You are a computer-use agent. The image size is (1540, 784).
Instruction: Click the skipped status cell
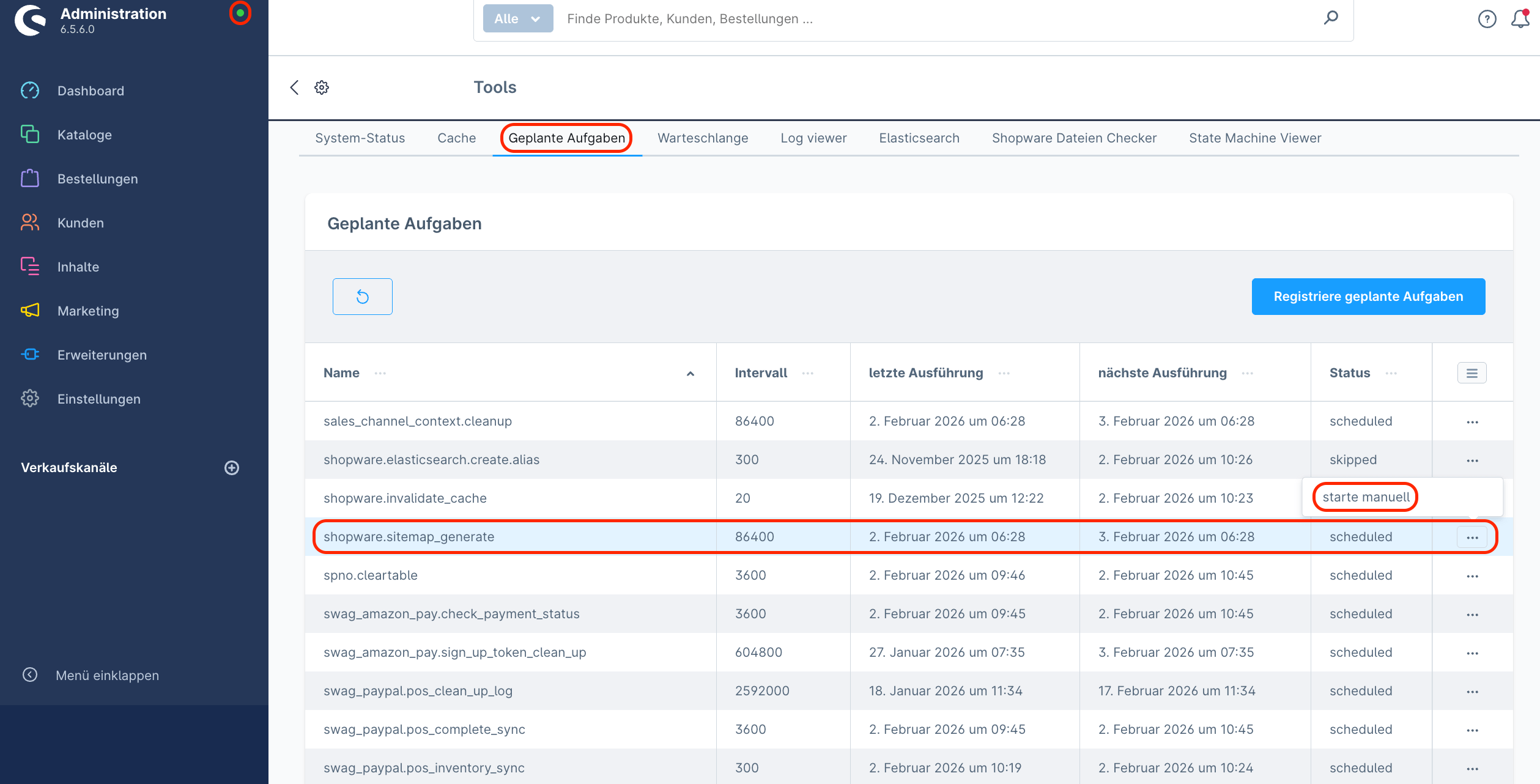[x=1353, y=460]
